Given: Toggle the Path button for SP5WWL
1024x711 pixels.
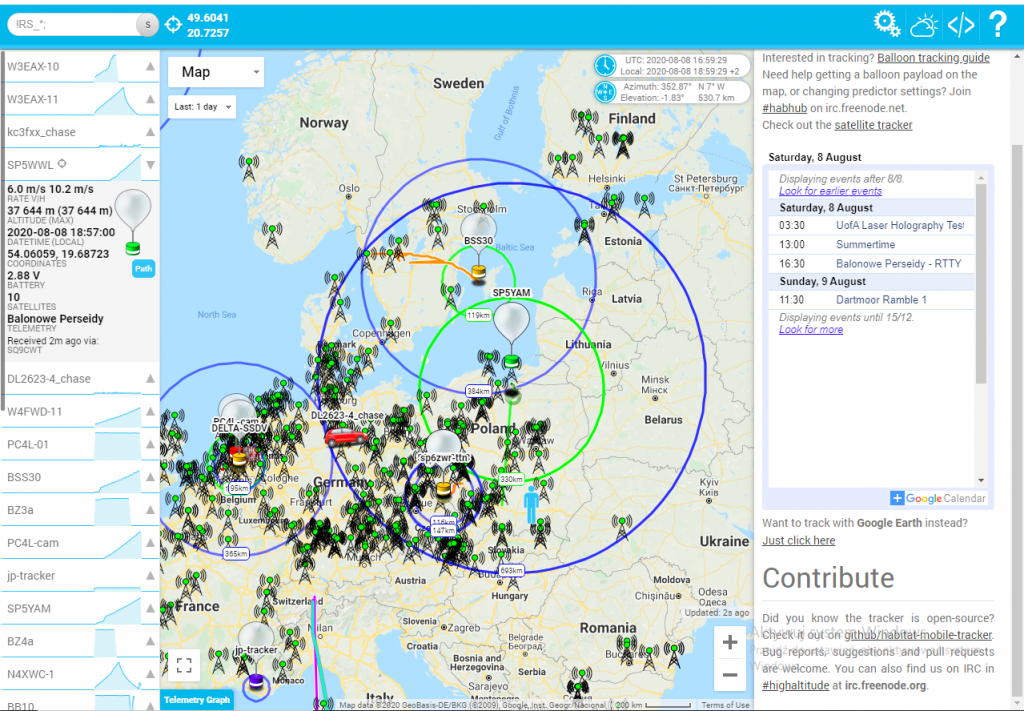Looking at the screenshot, I should 143,269.
